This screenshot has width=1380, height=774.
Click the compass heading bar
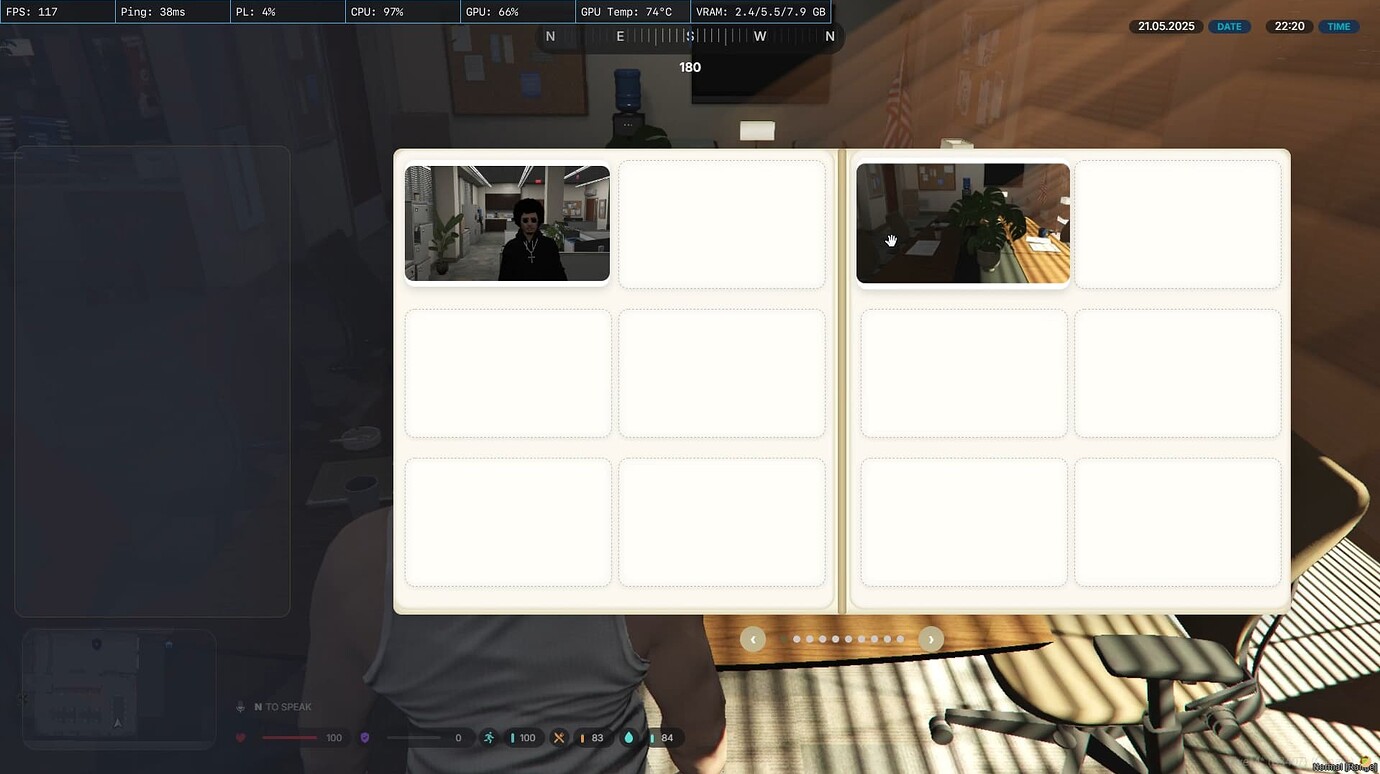pyautogui.click(x=690, y=37)
